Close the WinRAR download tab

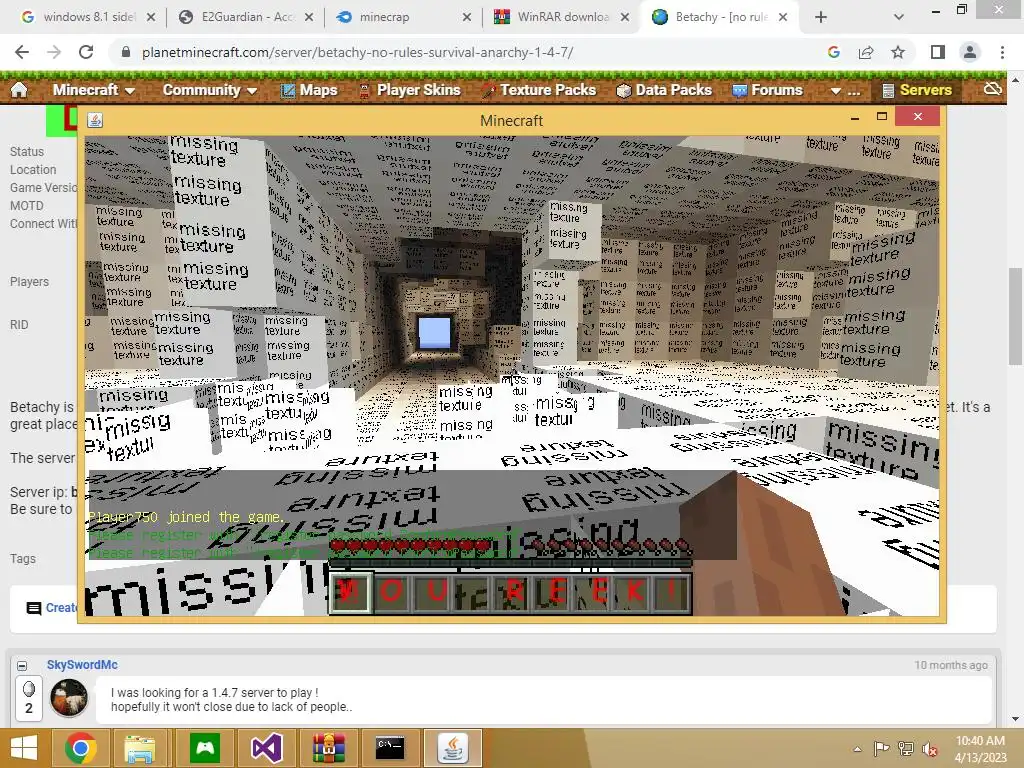coord(625,18)
